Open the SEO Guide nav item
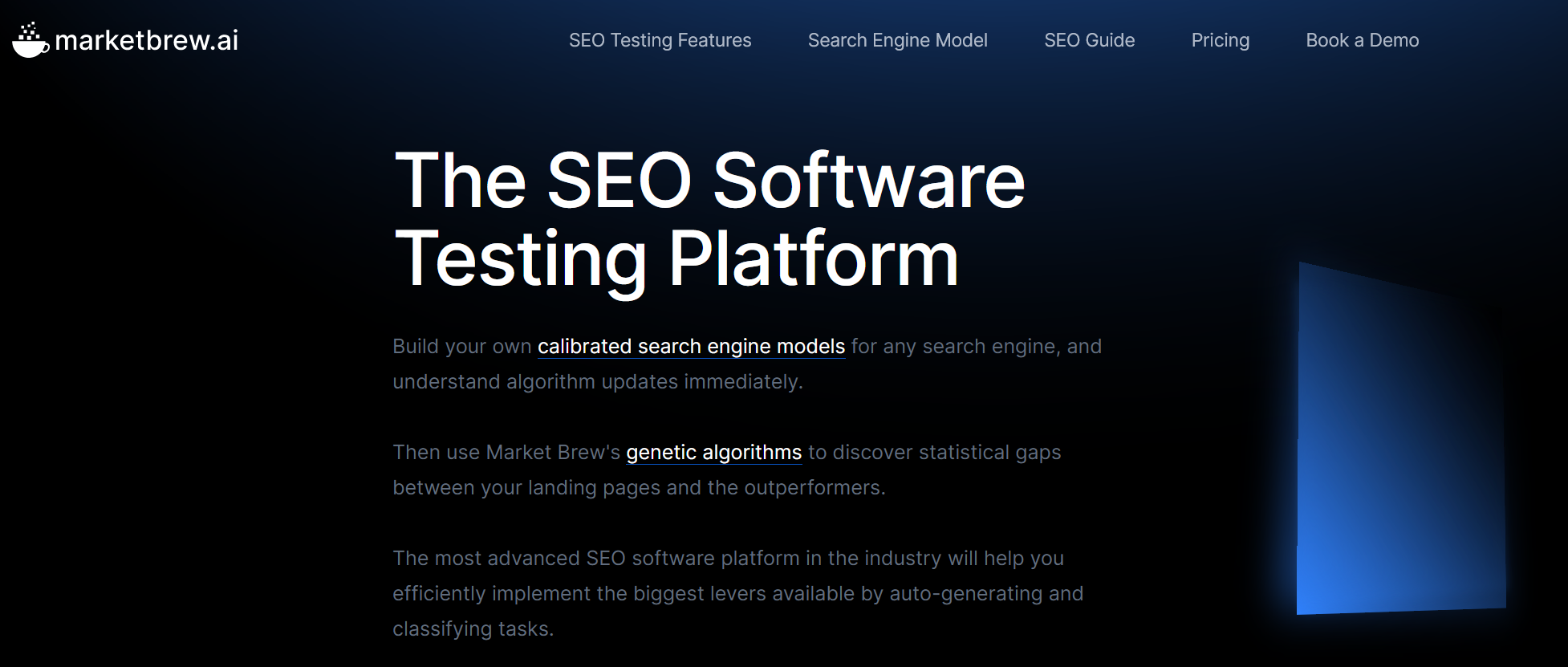This screenshot has height=667, width=1568. [x=1089, y=40]
